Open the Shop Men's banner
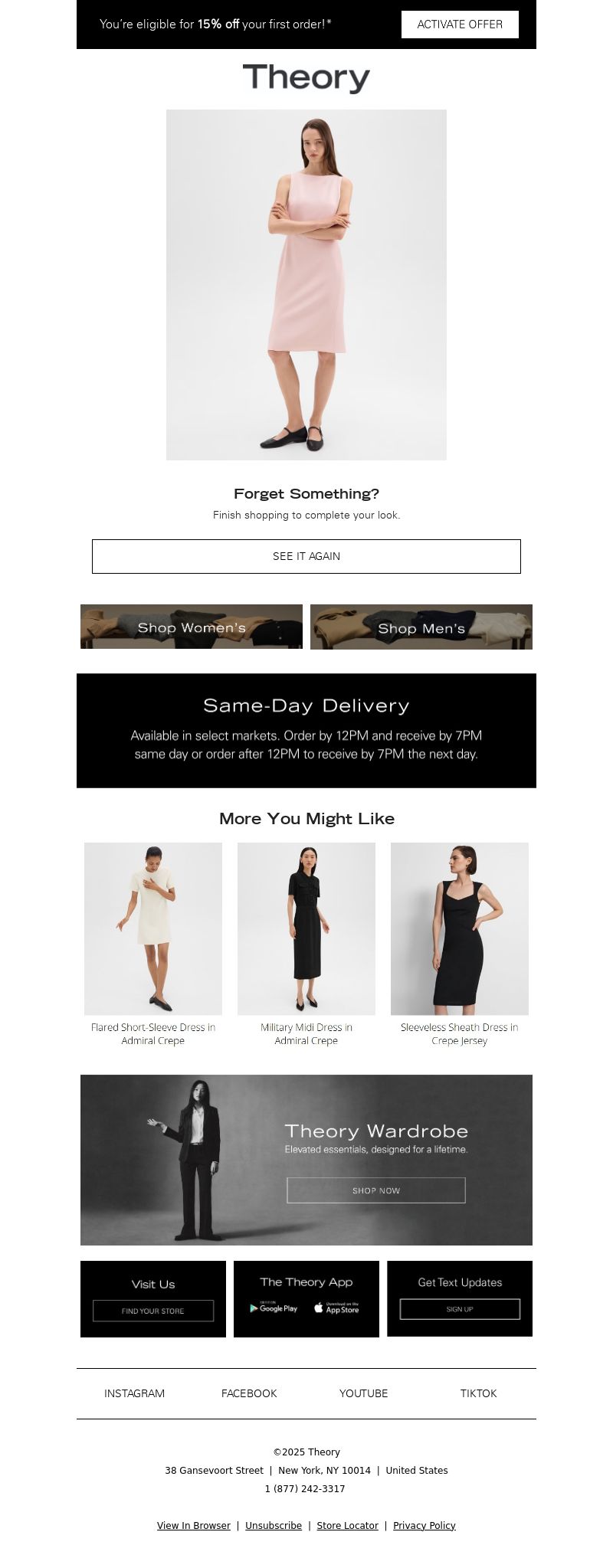The image size is (613, 1568). (x=421, y=627)
